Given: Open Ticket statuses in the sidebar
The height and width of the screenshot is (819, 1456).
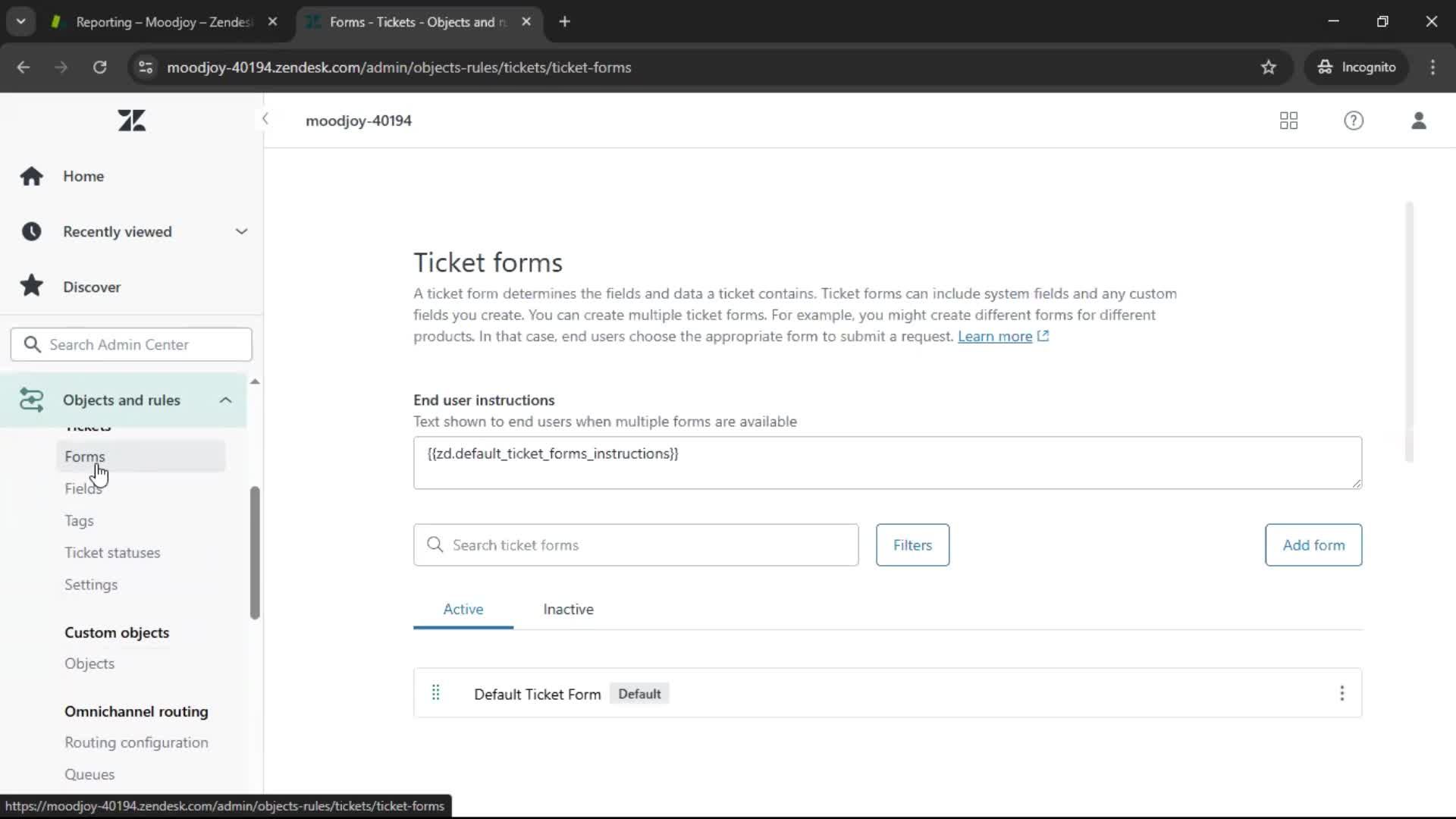Looking at the screenshot, I should (x=112, y=553).
